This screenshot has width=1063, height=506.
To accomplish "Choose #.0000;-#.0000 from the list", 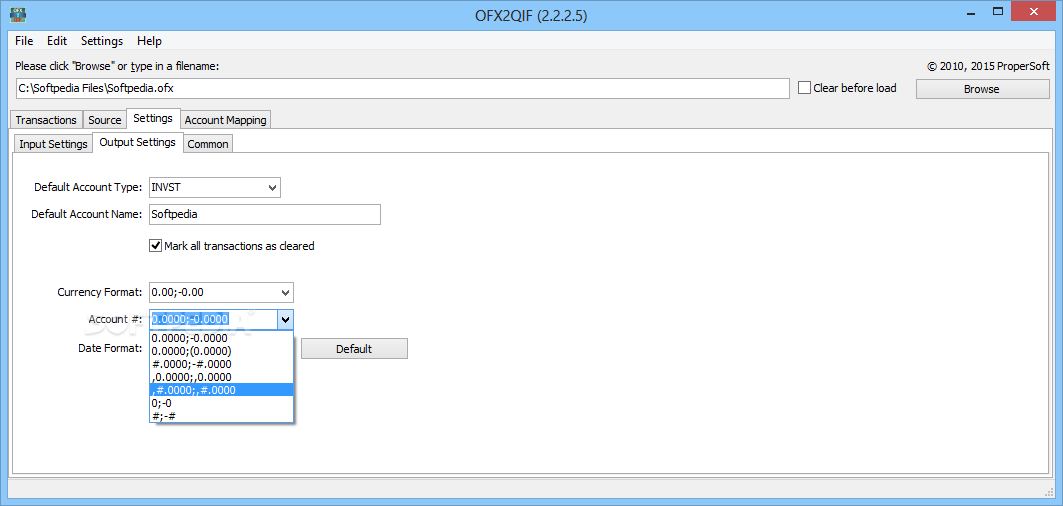I will click(221, 364).
